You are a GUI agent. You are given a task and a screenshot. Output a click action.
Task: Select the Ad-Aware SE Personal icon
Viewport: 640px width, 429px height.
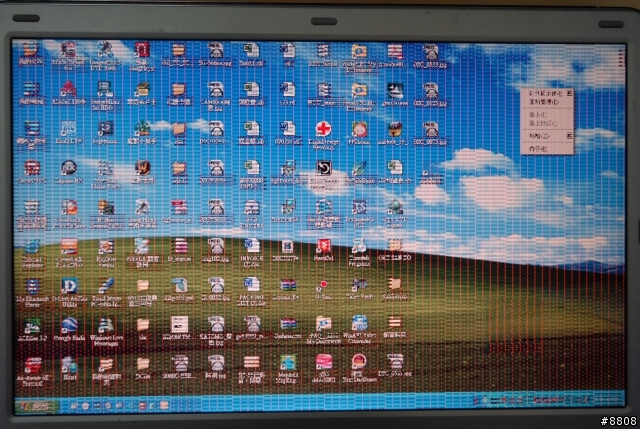pos(32,365)
